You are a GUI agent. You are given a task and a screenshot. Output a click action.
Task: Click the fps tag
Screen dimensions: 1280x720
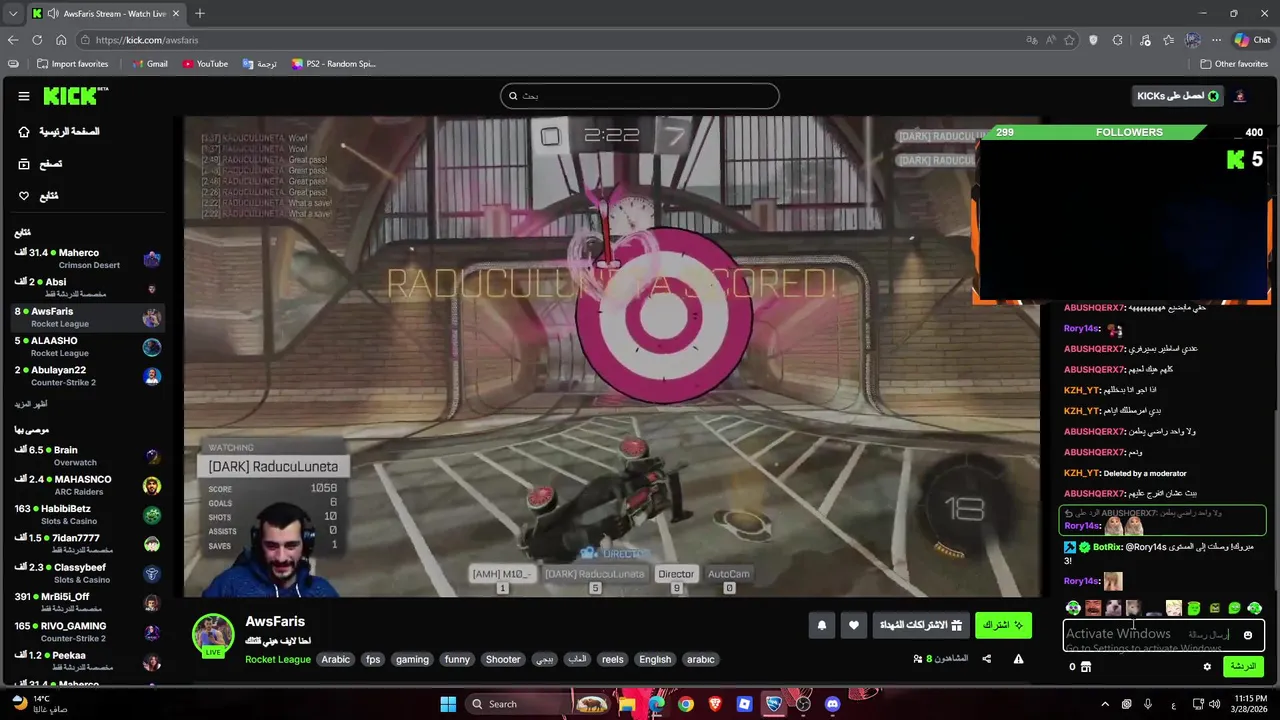pos(373,659)
